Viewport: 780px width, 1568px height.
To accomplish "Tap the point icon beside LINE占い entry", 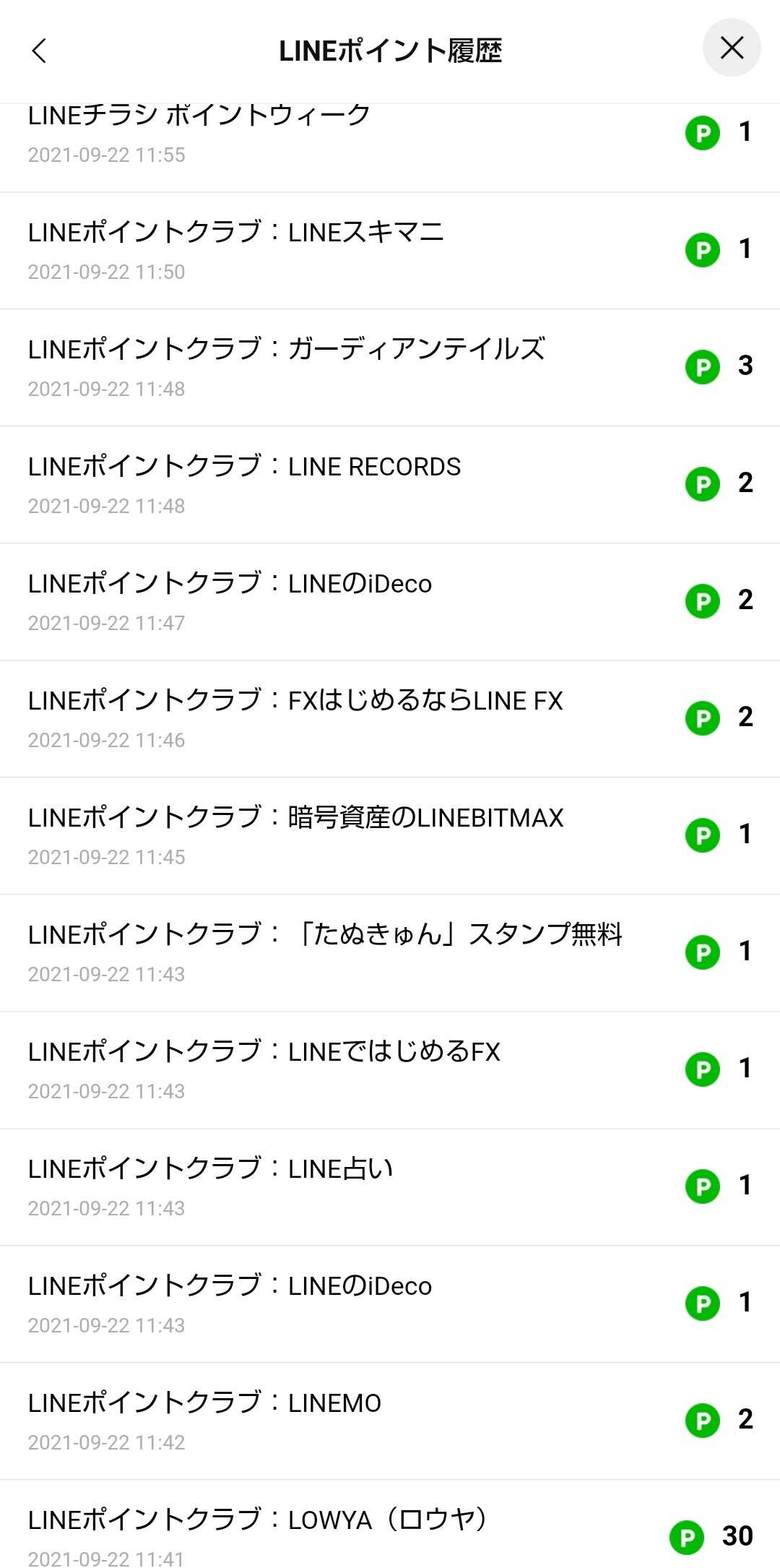I will [703, 1186].
